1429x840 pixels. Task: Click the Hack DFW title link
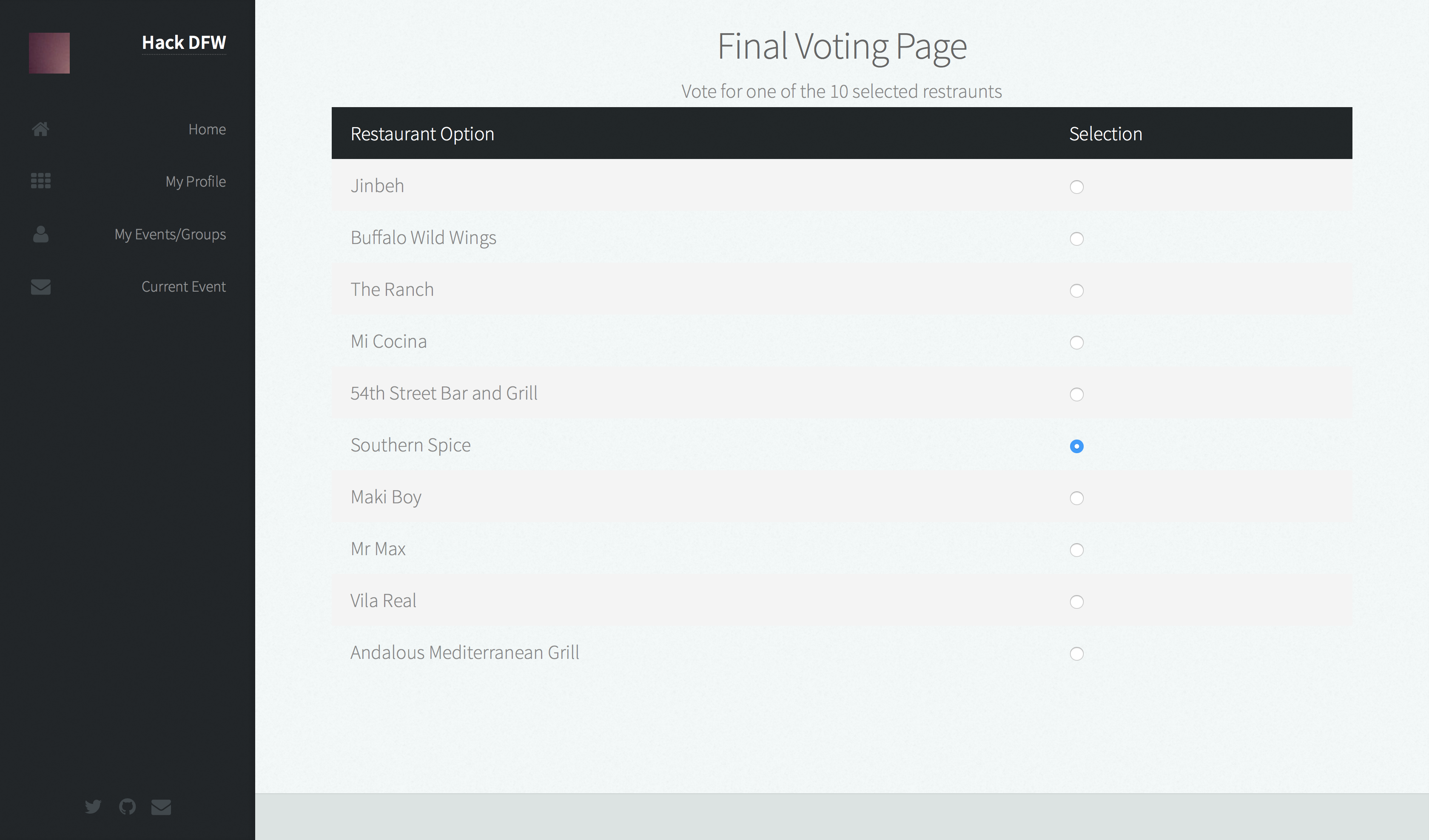[184, 43]
